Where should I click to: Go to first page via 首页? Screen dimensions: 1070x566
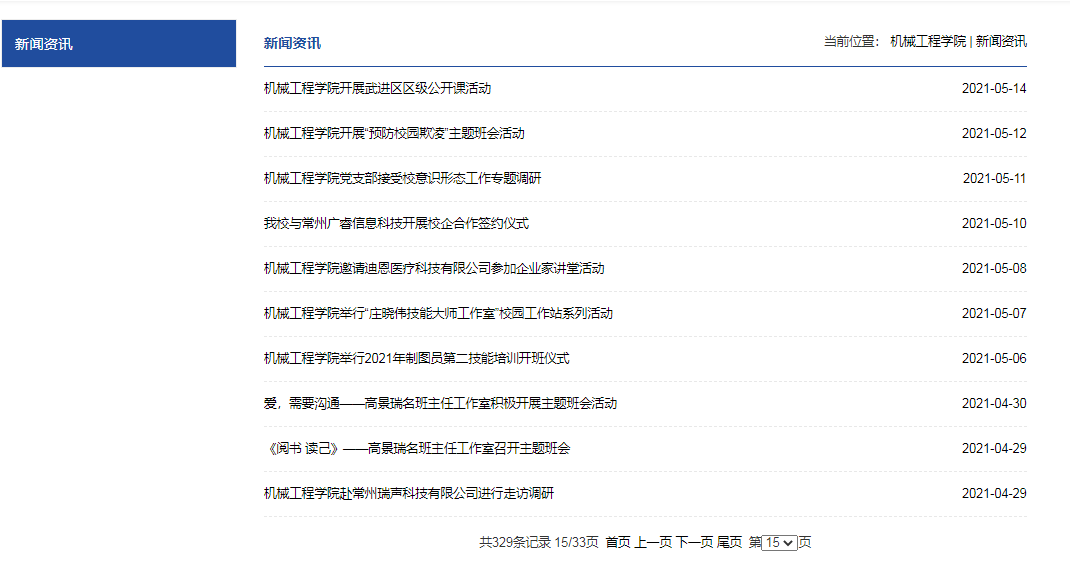point(618,542)
